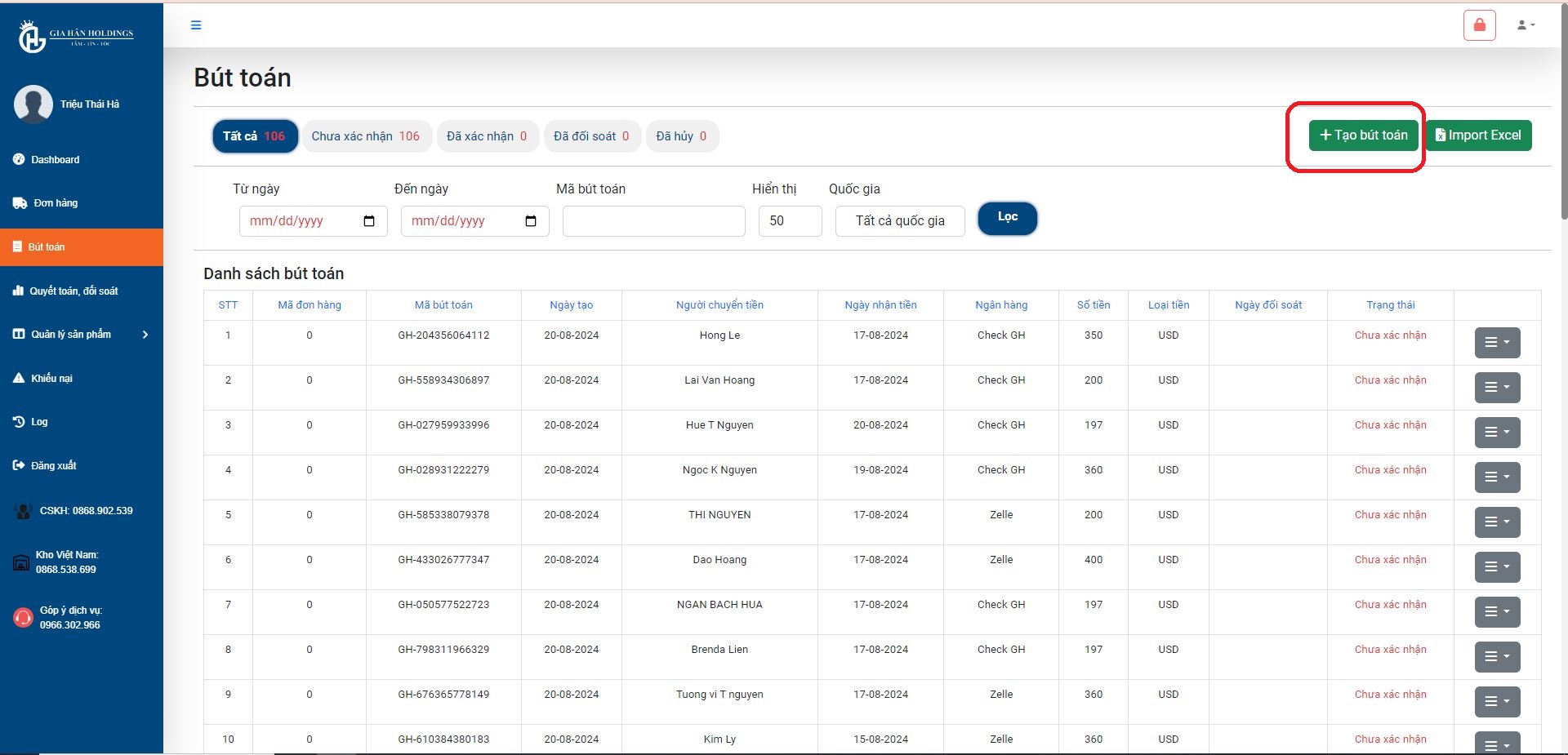Image resolution: width=1568 pixels, height=755 pixels.
Task: Open action menu for row 1
Action: pyautogui.click(x=1497, y=343)
